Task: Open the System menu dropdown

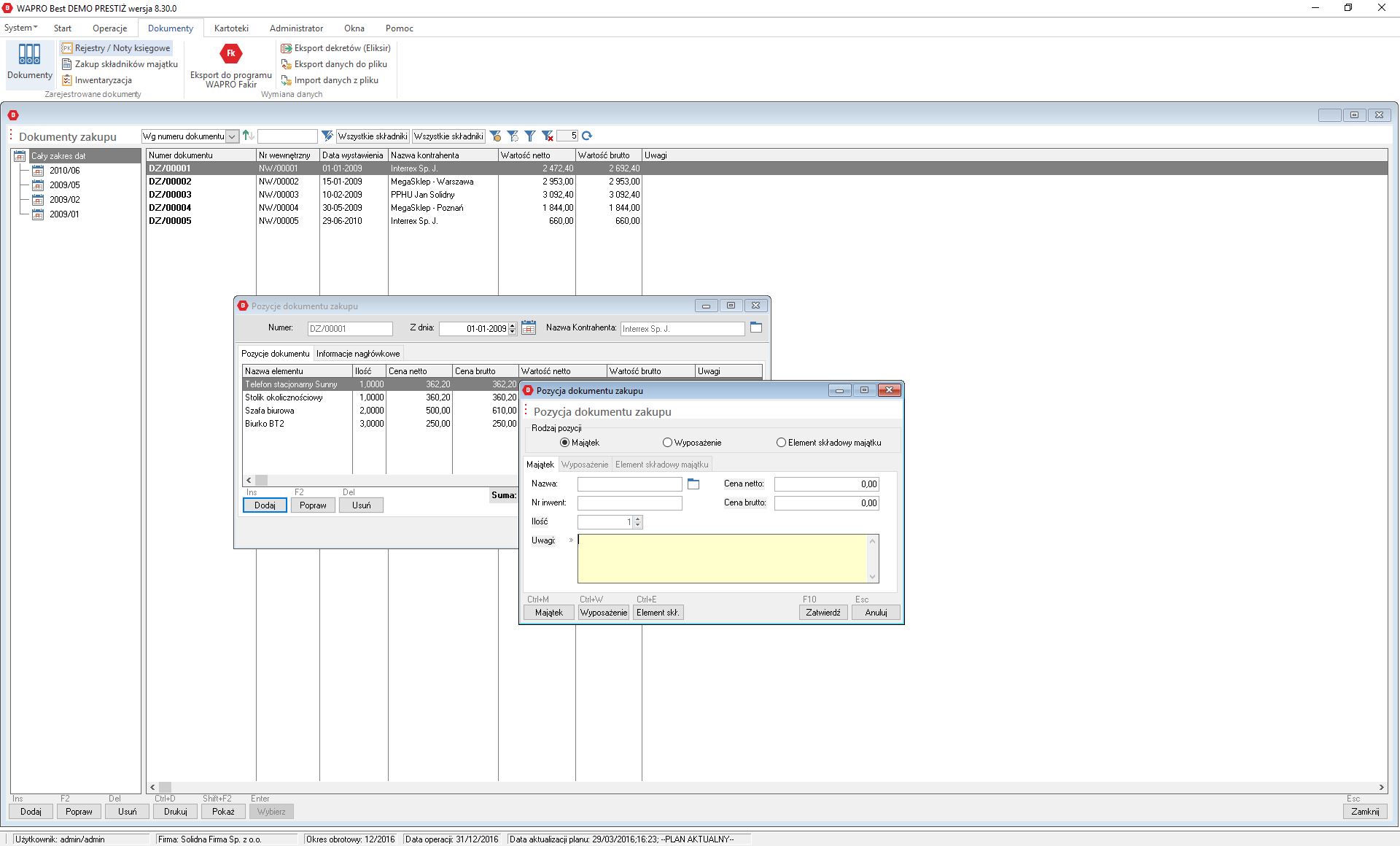Action: click(20, 28)
